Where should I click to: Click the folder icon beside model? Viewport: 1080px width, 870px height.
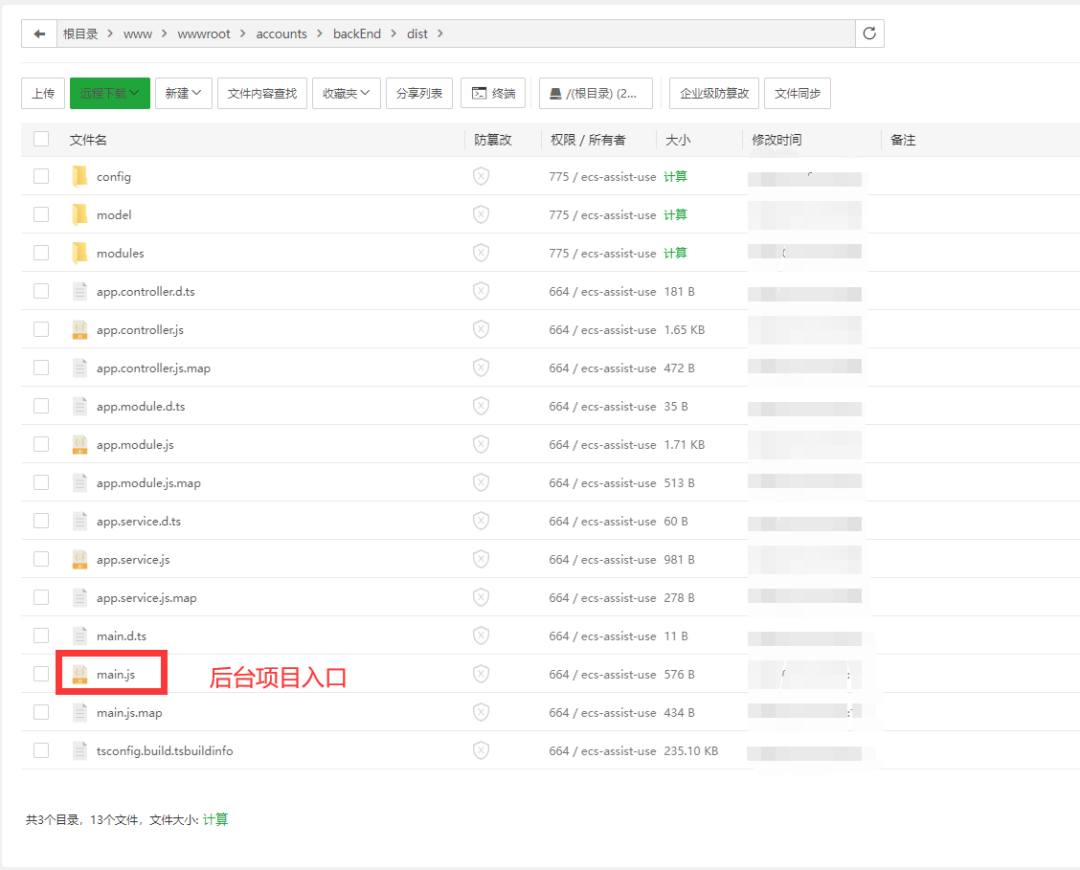pyautogui.click(x=79, y=214)
